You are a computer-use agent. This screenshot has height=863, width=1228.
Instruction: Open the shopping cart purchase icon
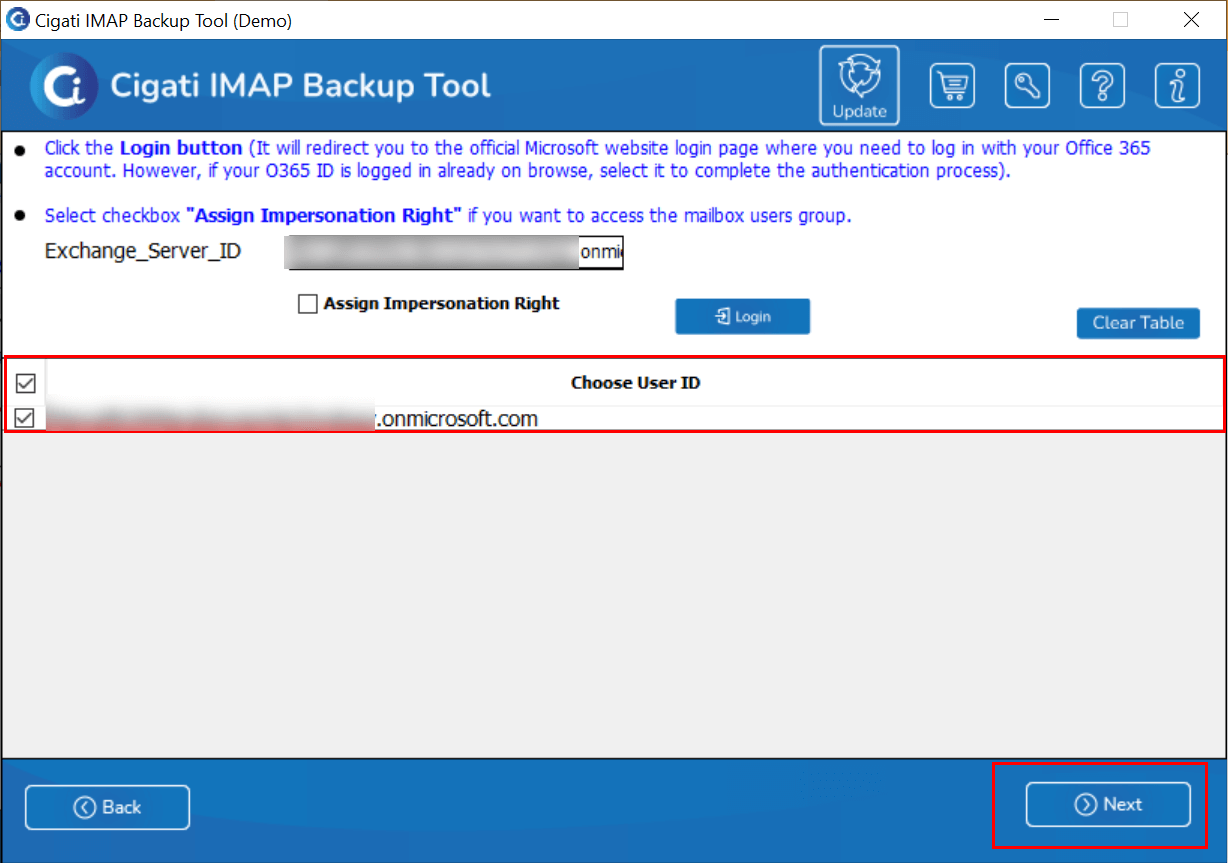(x=952, y=86)
